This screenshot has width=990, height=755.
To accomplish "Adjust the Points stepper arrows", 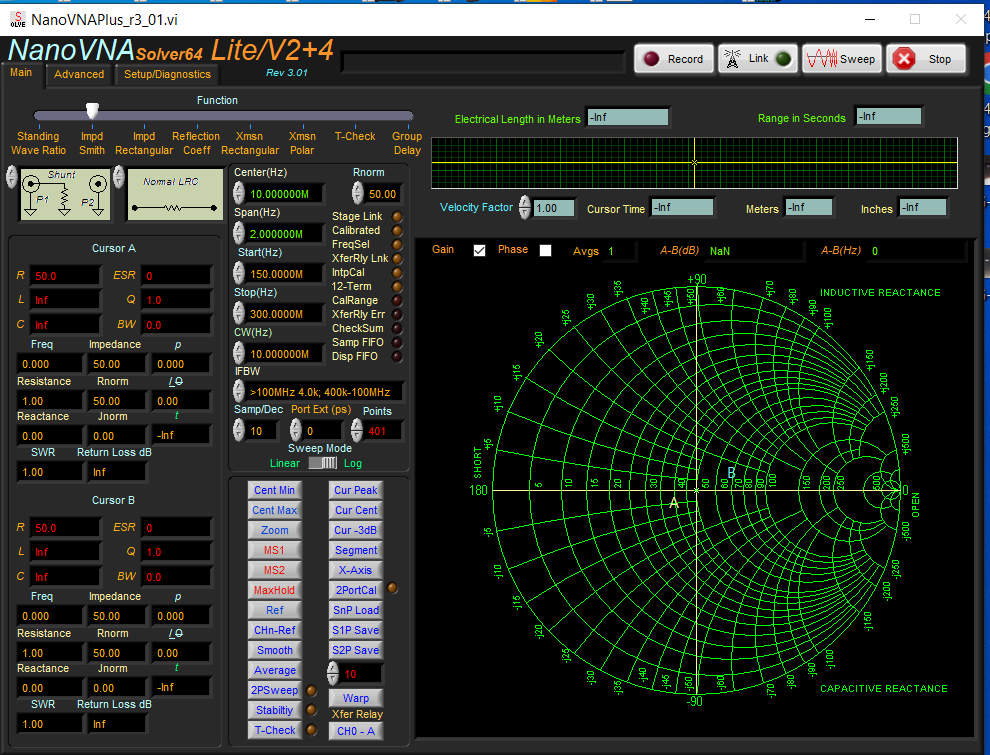I will [x=357, y=431].
